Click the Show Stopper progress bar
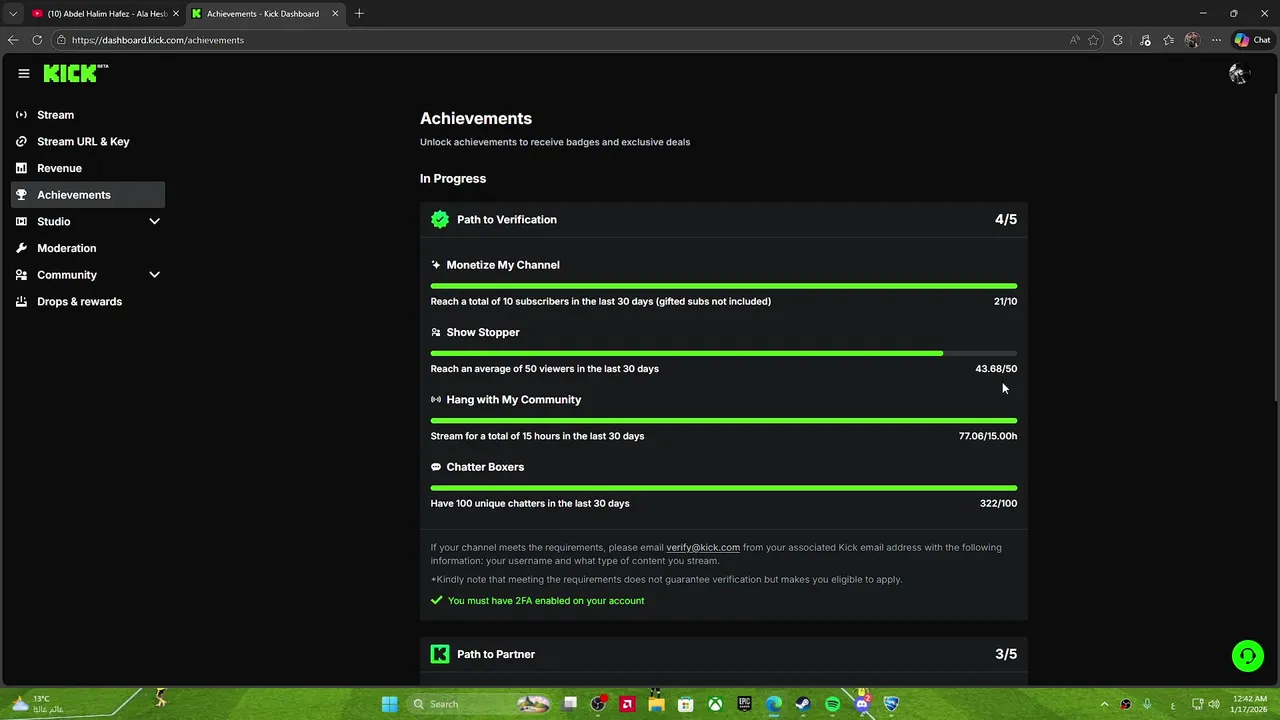 pyautogui.click(x=724, y=353)
